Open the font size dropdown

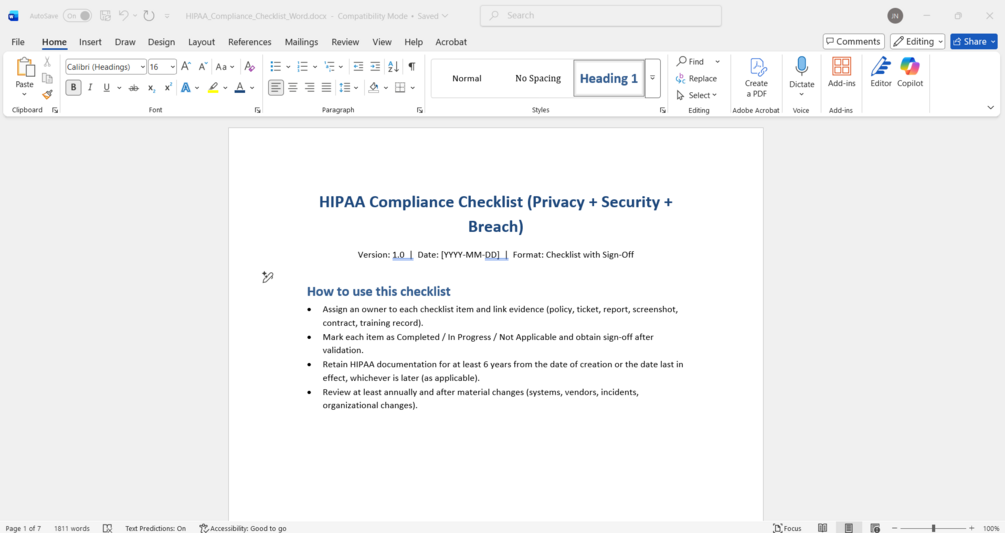(172, 67)
